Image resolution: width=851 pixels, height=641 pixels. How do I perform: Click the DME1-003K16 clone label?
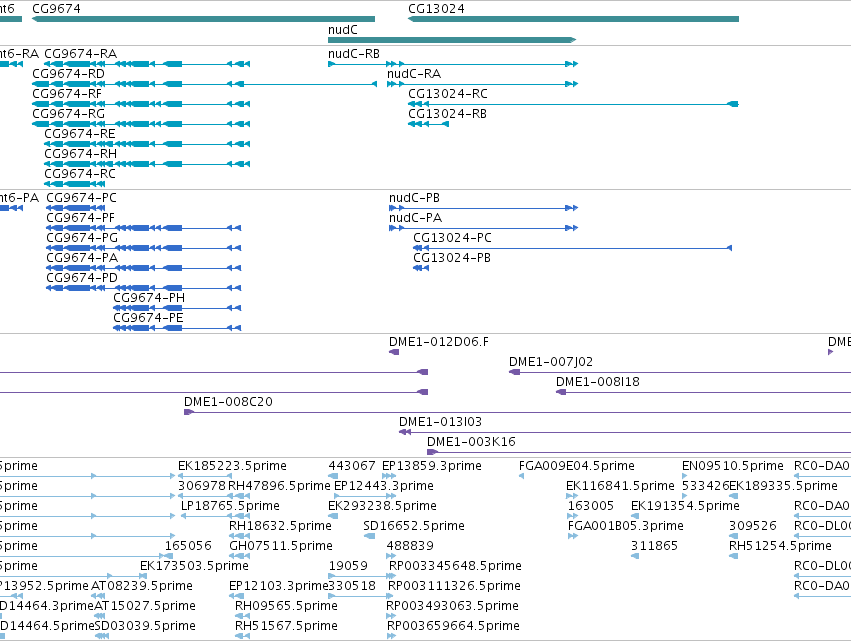(472, 442)
